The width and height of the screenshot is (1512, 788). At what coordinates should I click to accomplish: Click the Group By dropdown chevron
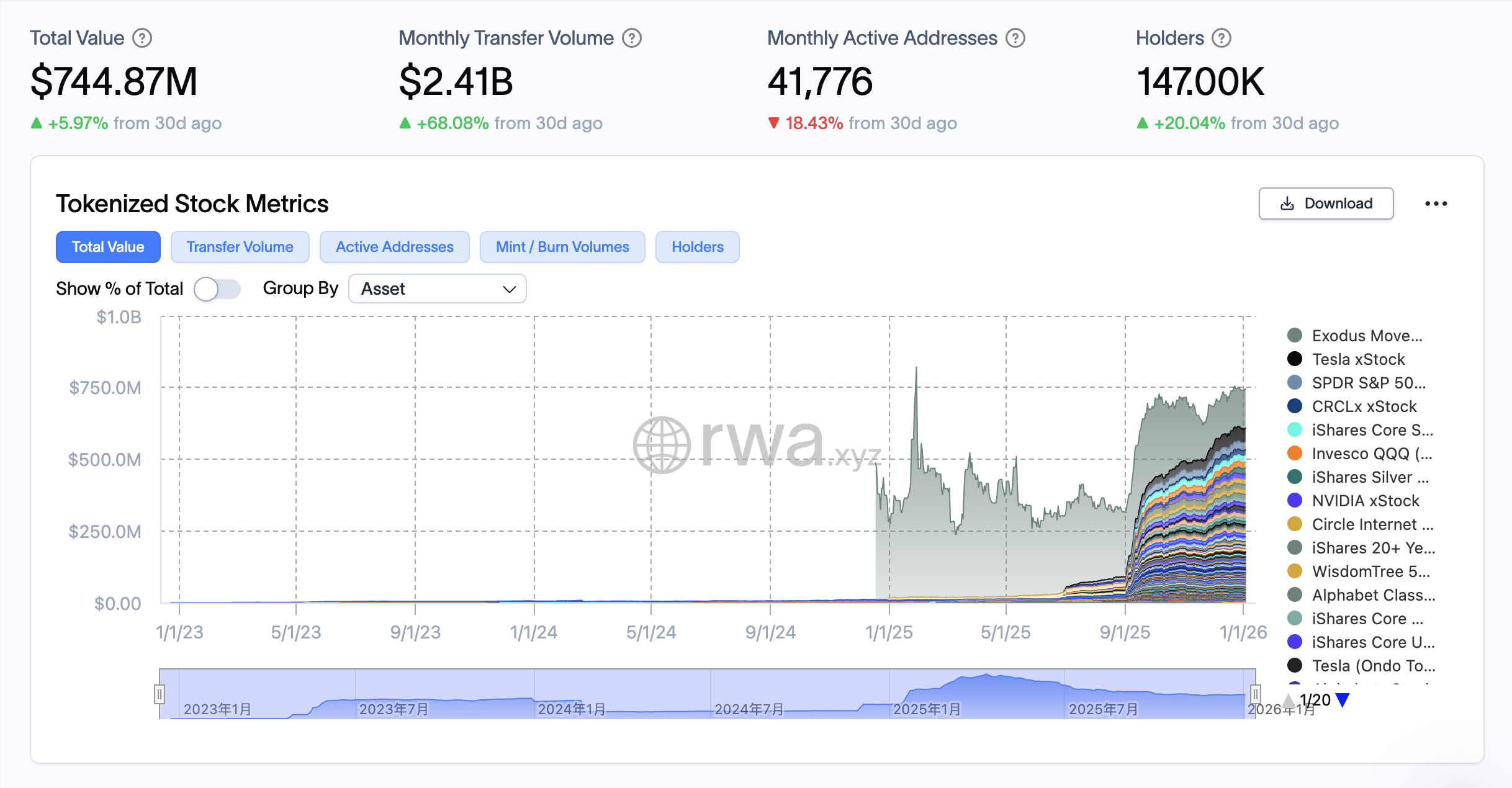(509, 289)
